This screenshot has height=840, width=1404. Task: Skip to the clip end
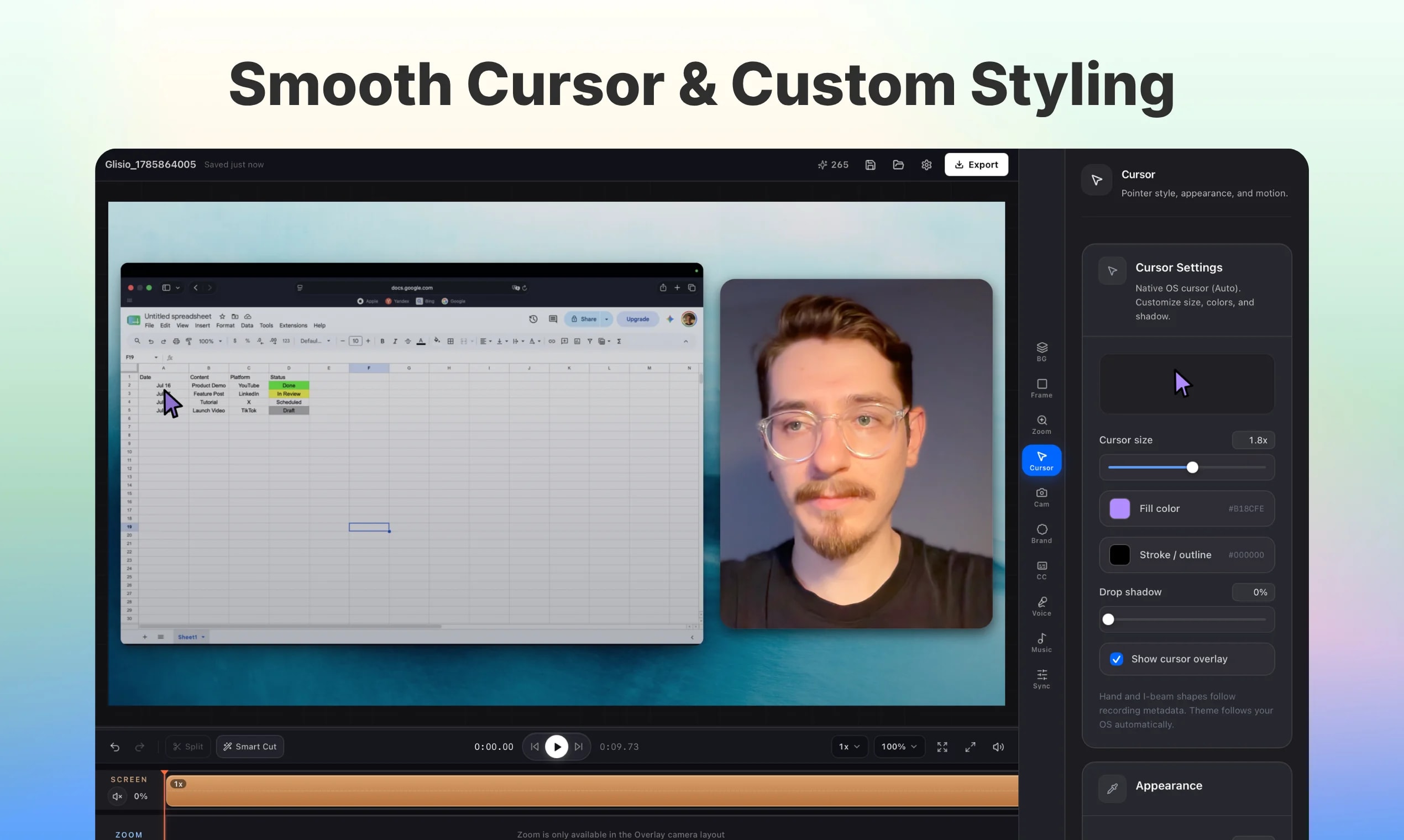coord(578,747)
